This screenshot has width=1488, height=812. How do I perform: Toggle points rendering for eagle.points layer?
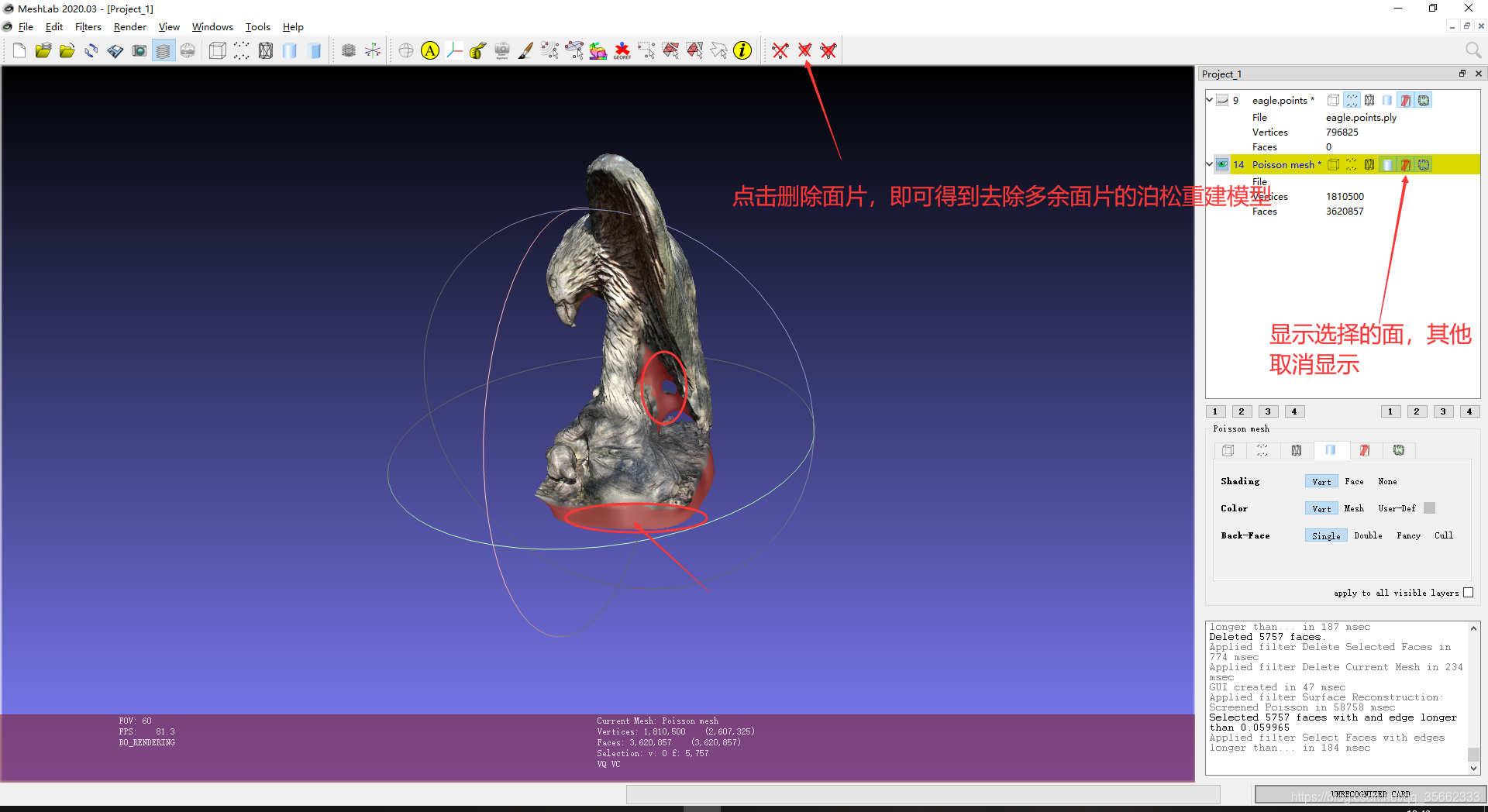point(1352,100)
